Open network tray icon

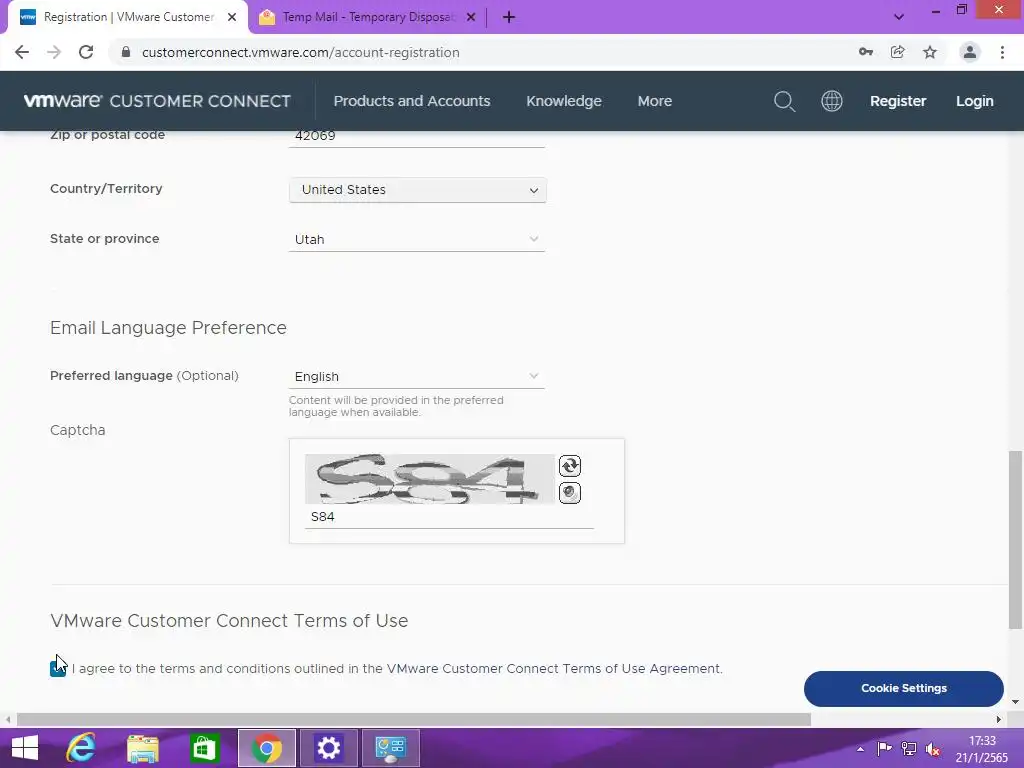pos(908,748)
